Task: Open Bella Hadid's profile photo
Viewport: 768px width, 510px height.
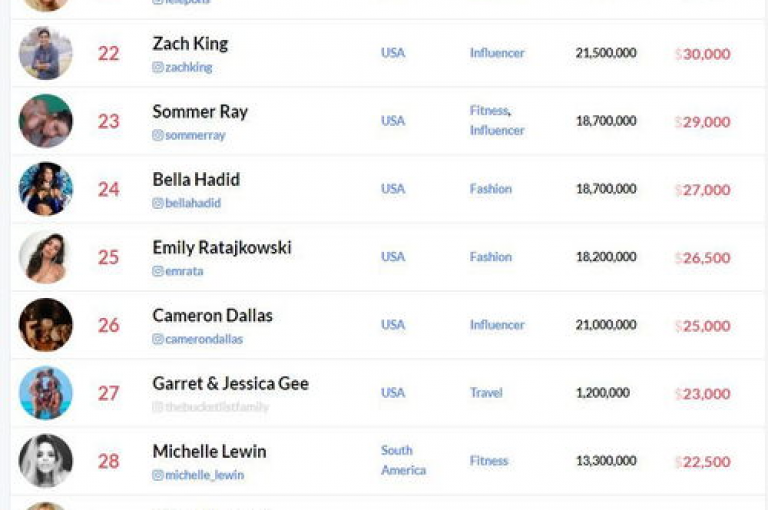Action: coord(46,189)
